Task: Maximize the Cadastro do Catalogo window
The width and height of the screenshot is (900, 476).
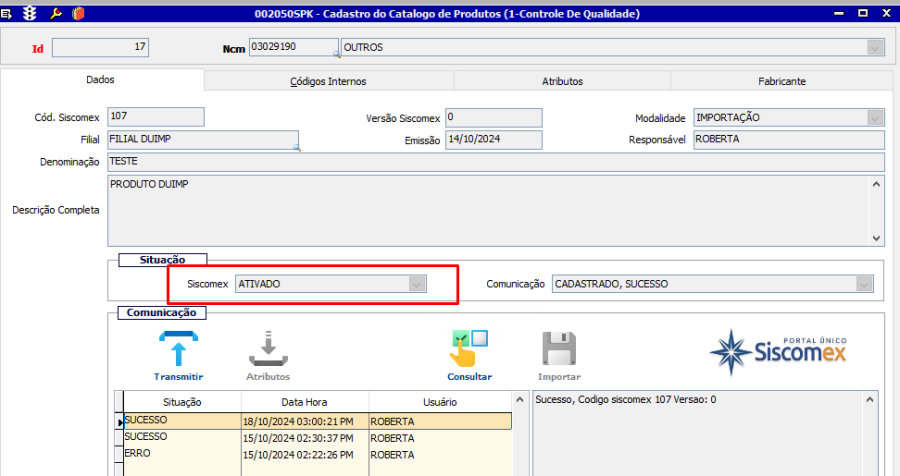Action: [863, 13]
